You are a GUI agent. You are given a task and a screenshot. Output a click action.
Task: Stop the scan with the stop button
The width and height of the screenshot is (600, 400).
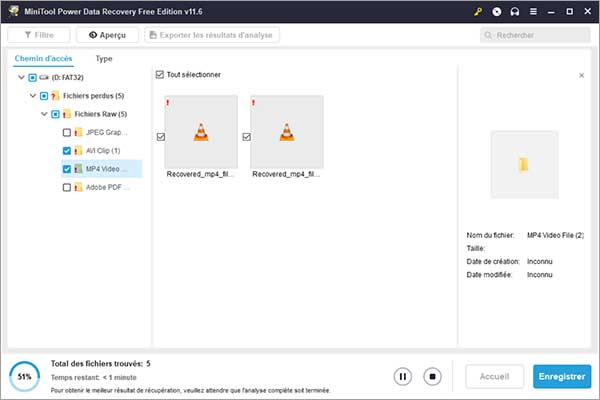[432, 377]
